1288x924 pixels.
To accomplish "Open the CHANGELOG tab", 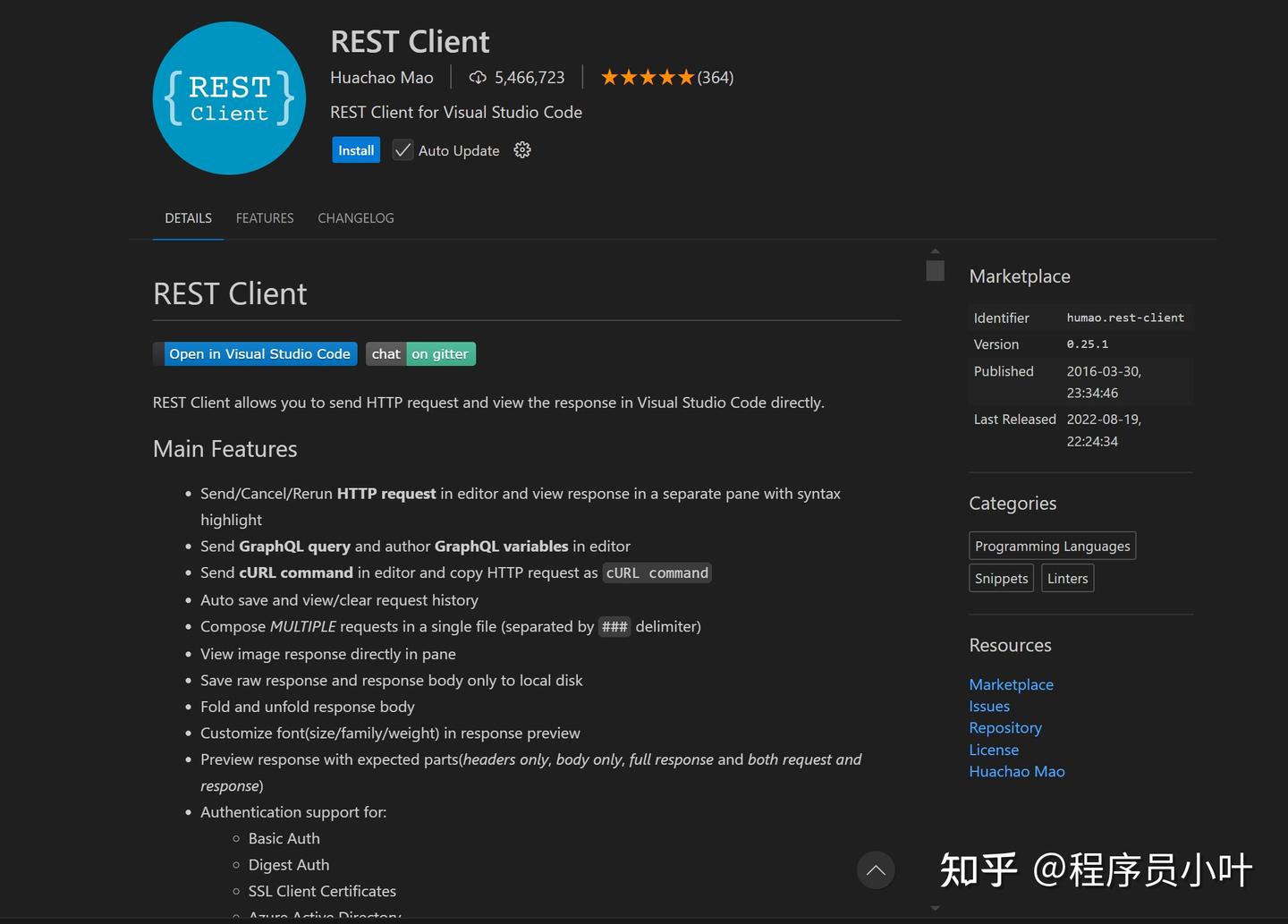I will point(355,217).
